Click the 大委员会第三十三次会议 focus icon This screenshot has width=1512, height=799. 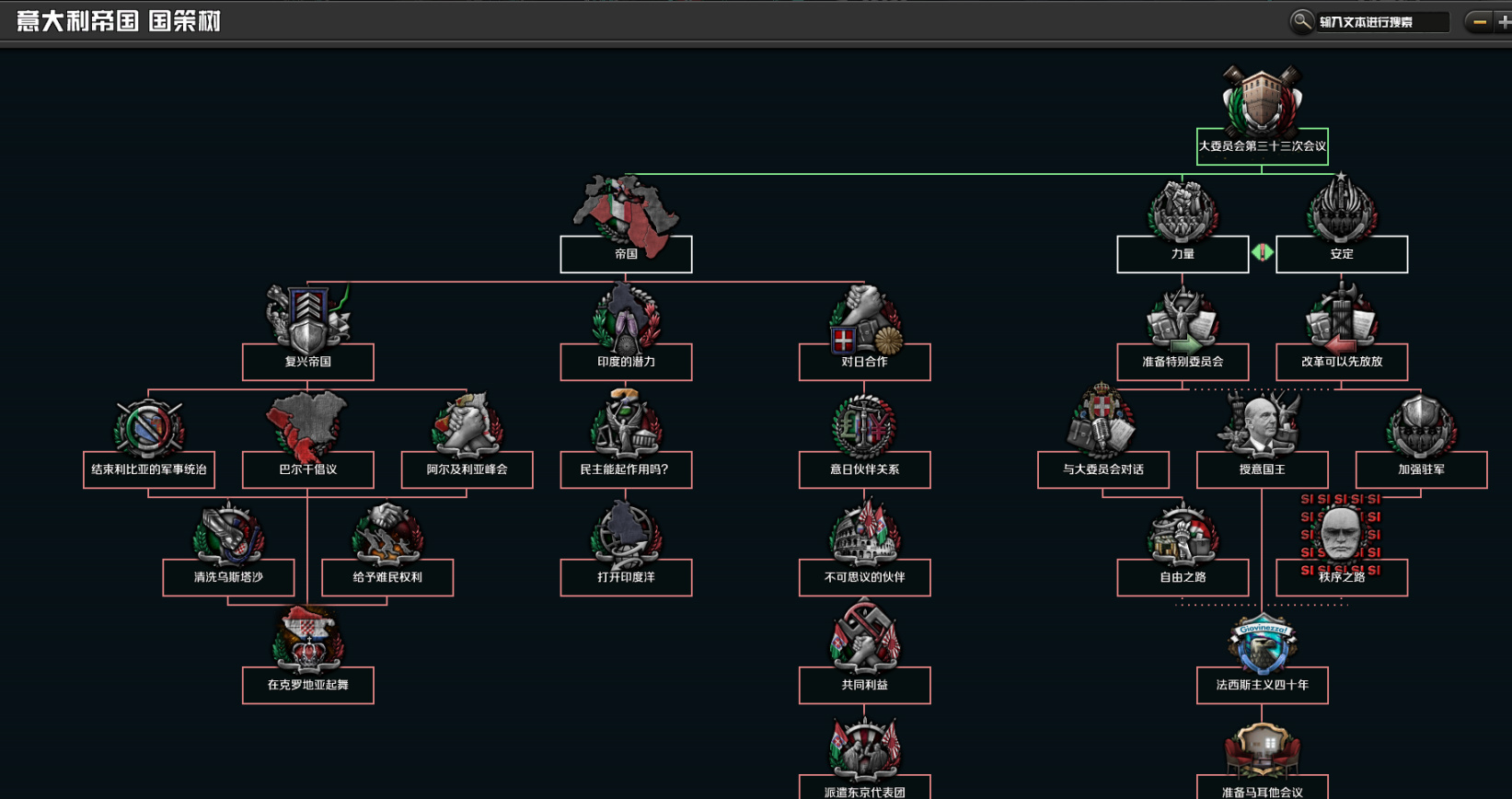point(1262,98)
